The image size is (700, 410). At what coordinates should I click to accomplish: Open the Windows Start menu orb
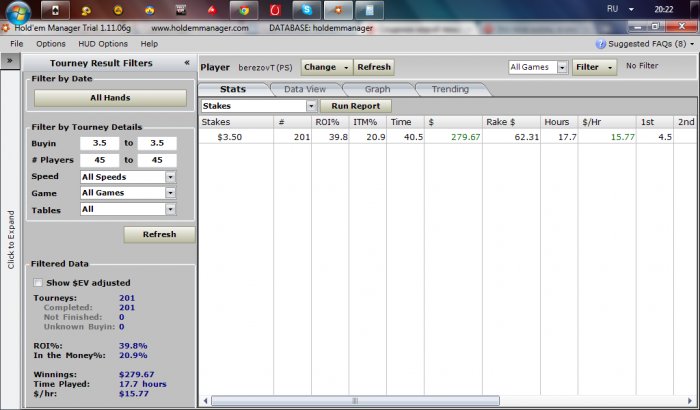click(17, 12)
